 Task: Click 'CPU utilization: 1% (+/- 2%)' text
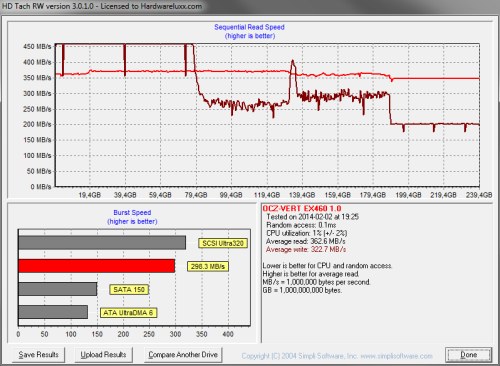[307, 233]
